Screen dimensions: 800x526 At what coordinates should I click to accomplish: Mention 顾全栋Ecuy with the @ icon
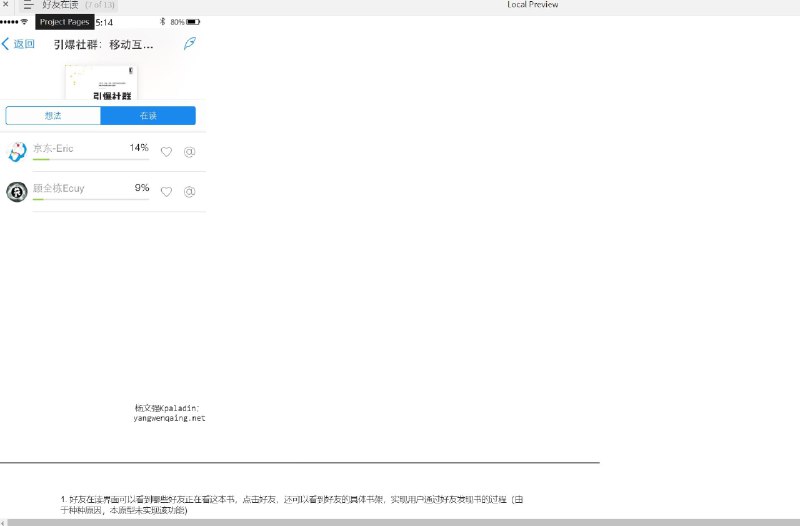point(189,192)
